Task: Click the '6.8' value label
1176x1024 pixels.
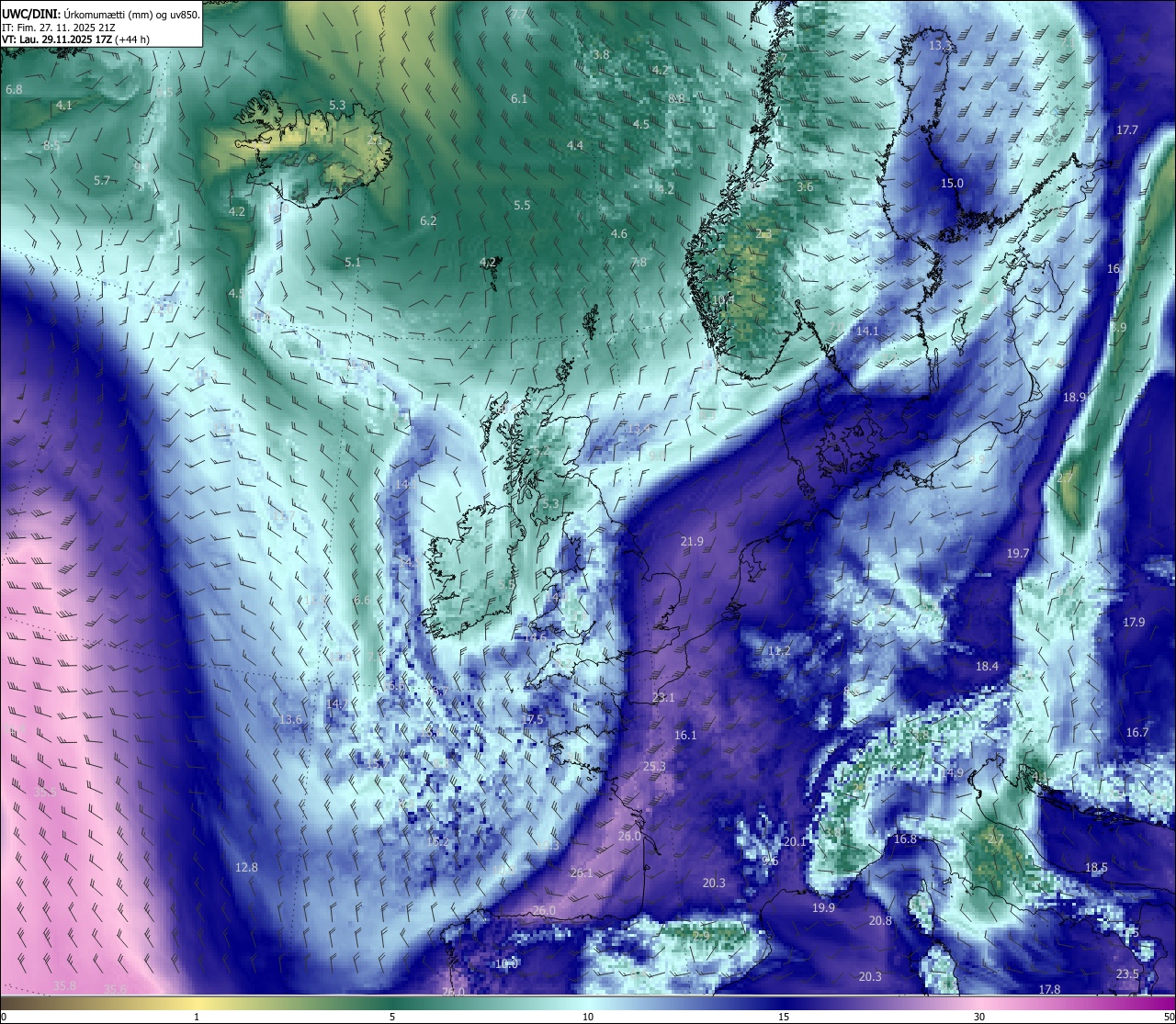Action: tap(14, 89)
